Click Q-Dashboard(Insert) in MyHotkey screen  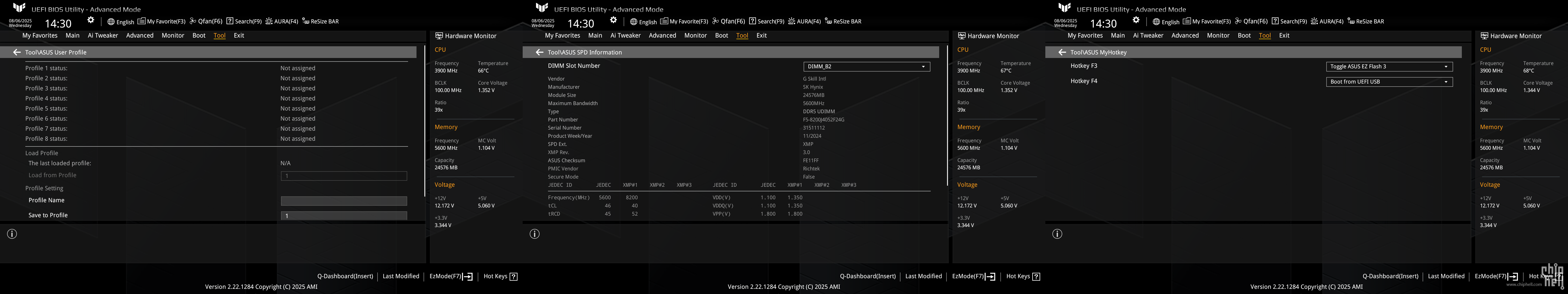click(x=1390, y=276)
